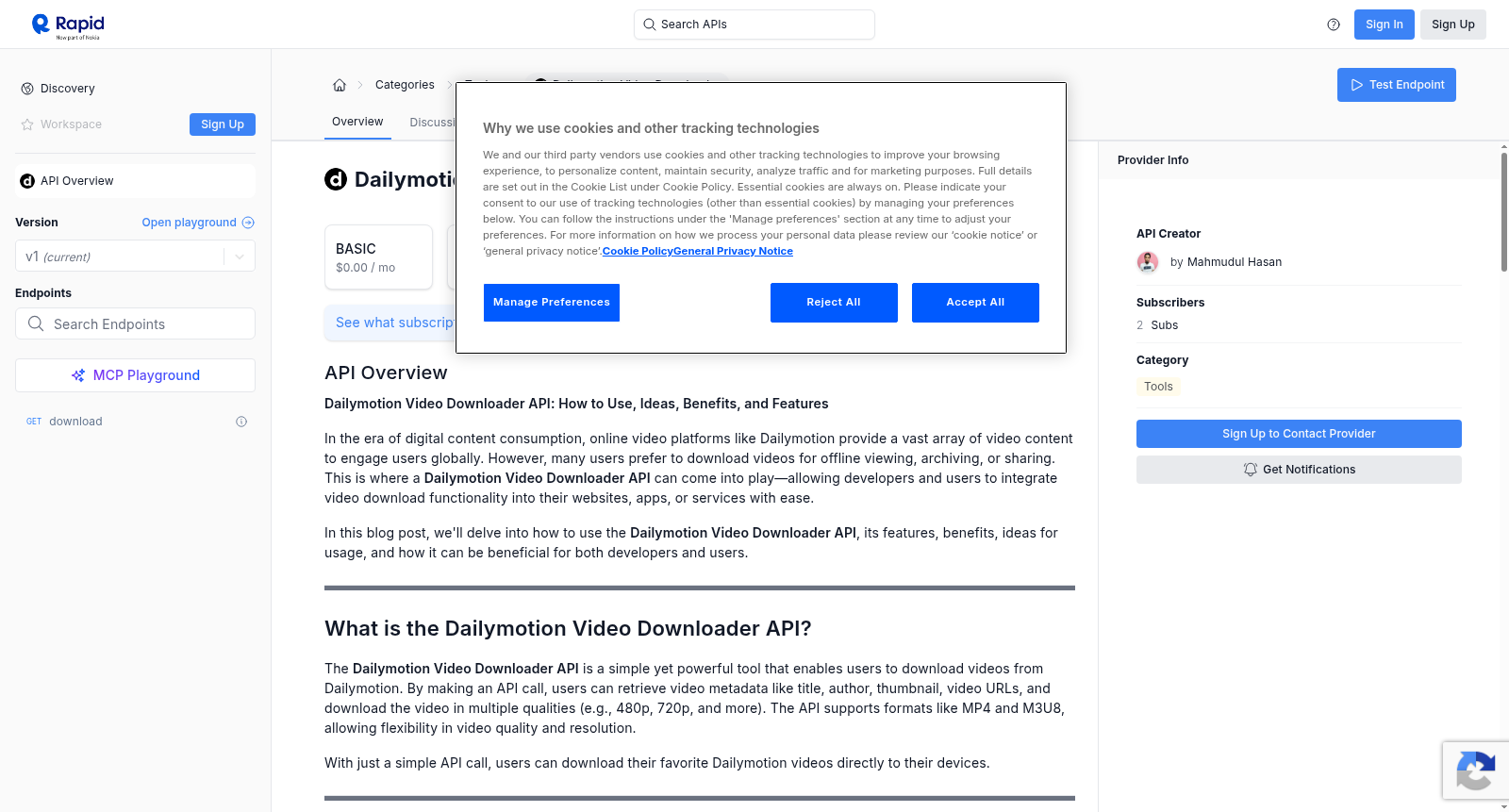The height and width of the screenshot is (812, 1509).
Task: Click the info icon beside download endpoint
Action: point(241,422)
